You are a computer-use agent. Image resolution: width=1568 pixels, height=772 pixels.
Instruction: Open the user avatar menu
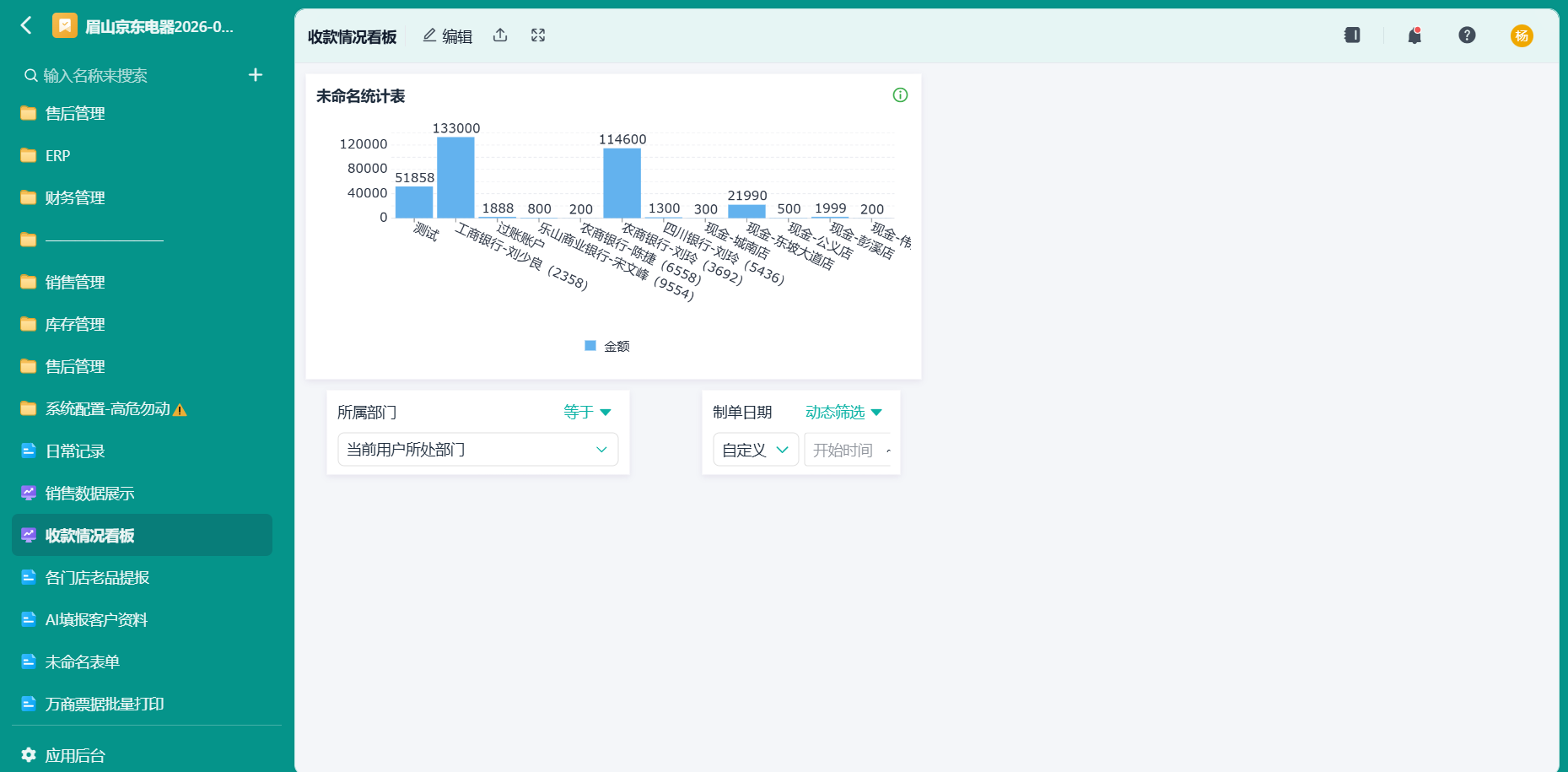pyautogui.click(x=1522, y=35)
